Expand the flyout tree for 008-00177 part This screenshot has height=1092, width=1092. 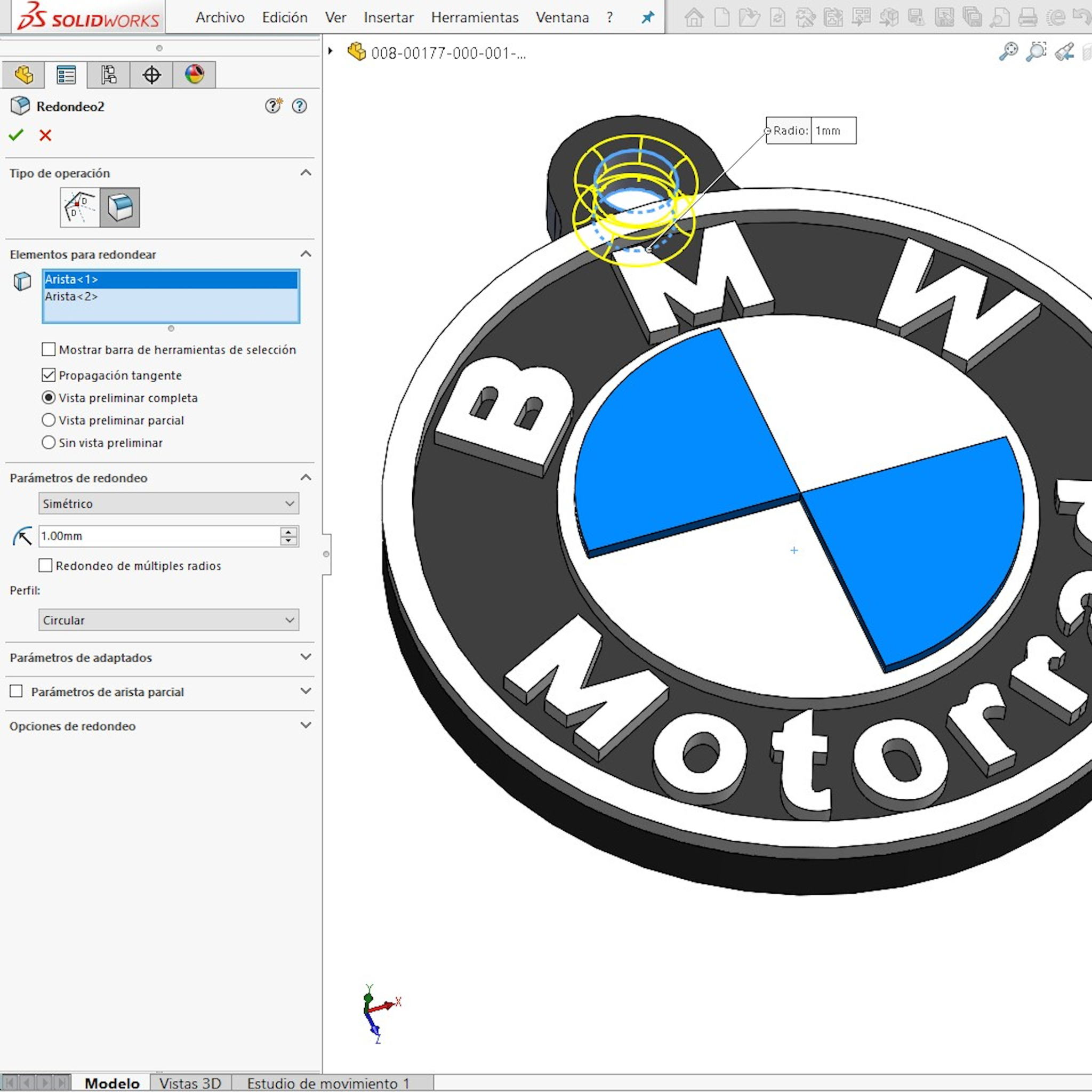(x=331, y=51)
